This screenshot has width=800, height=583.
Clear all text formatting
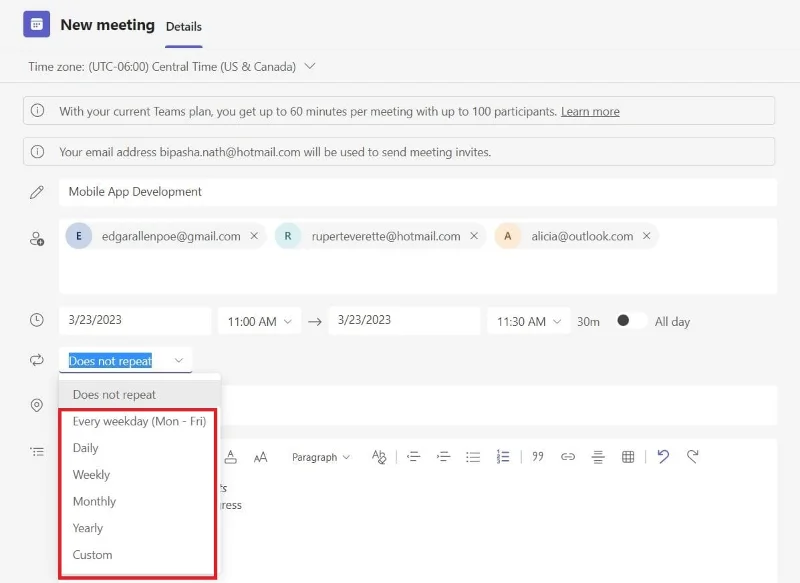pyautogui.click(x=379, y=457)
